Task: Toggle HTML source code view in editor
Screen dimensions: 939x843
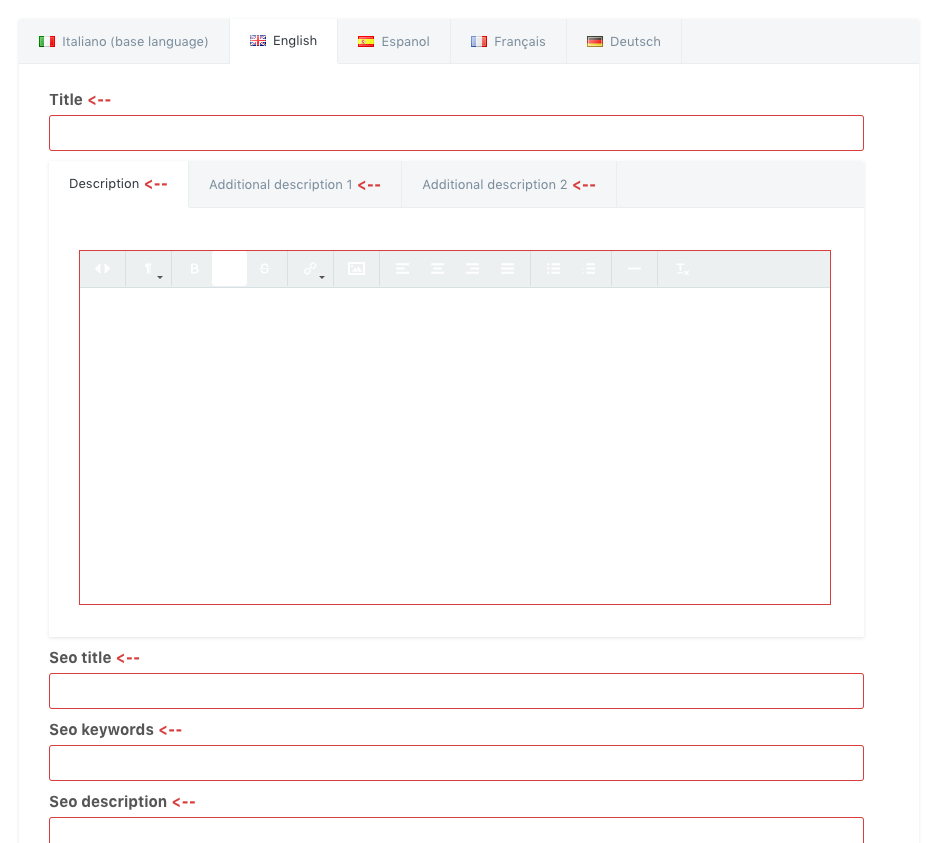Action: pos(102,269)
